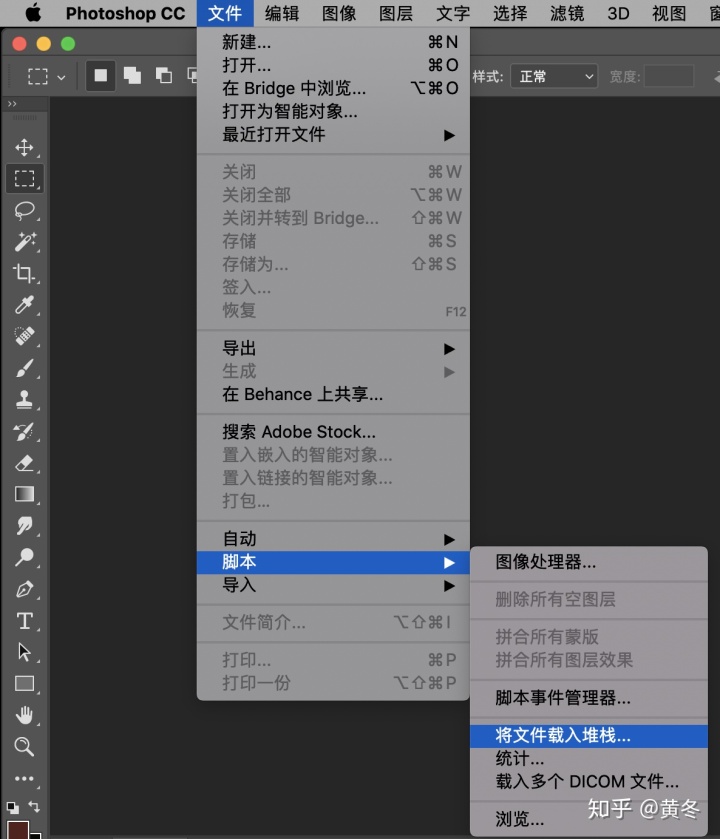
Task: Enable Subtract from Selection mode
Action: pos(164,75)
